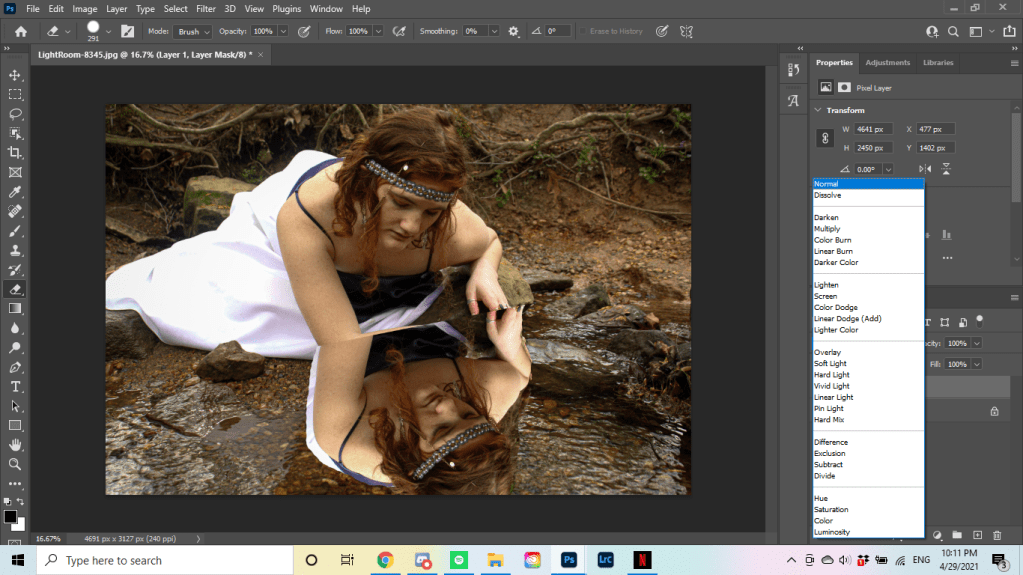Pick the Horizontal Type tool
Viewport: 1023px width, 575px height.
tap(15, 386)
